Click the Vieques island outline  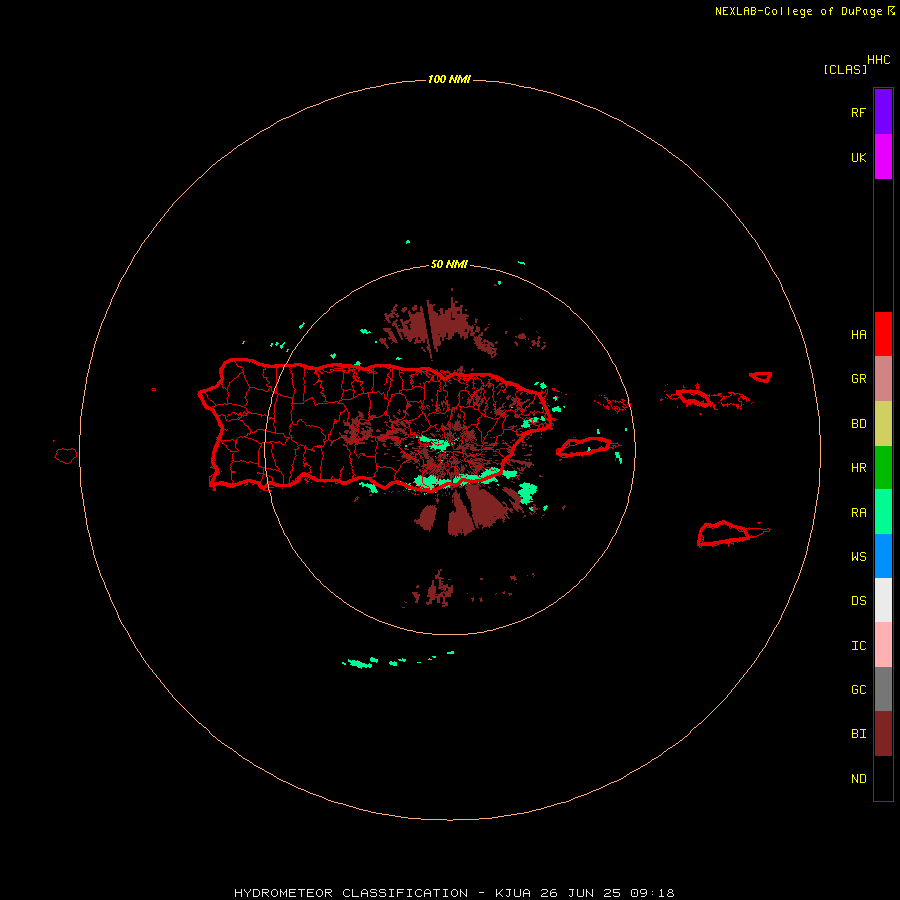point(583,447)
